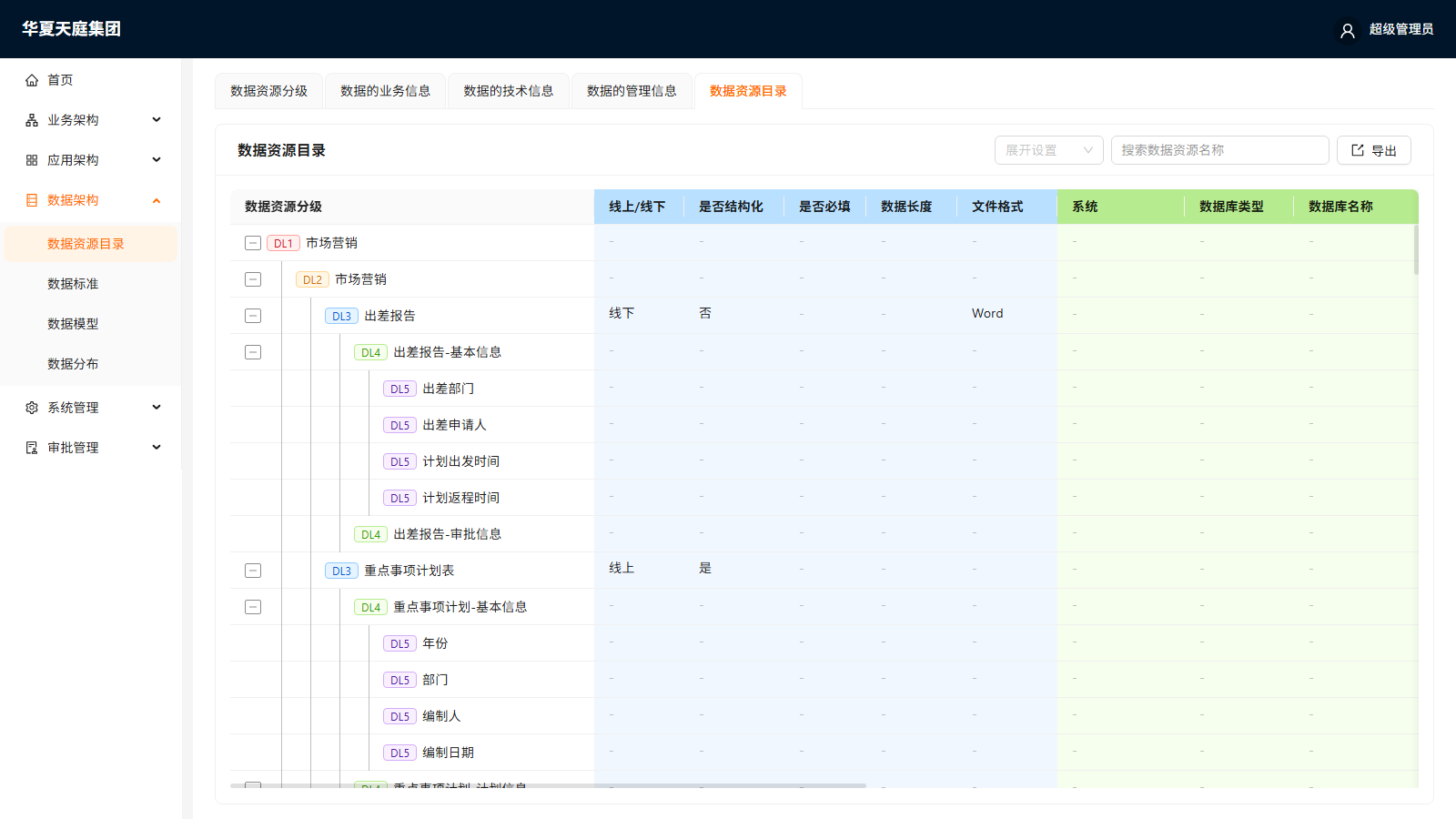The height and width of the screenshot is (819, 1456).
Task: Expand the 系统管理 sidebar menu
Action: [x=157, y=408]
